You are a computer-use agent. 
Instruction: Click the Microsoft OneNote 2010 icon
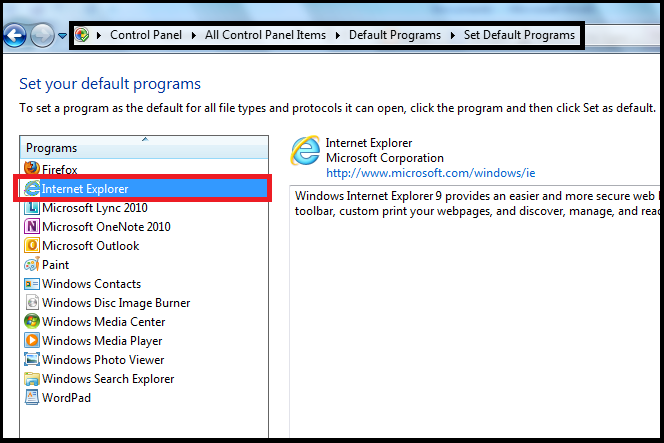tap(32, 227)
